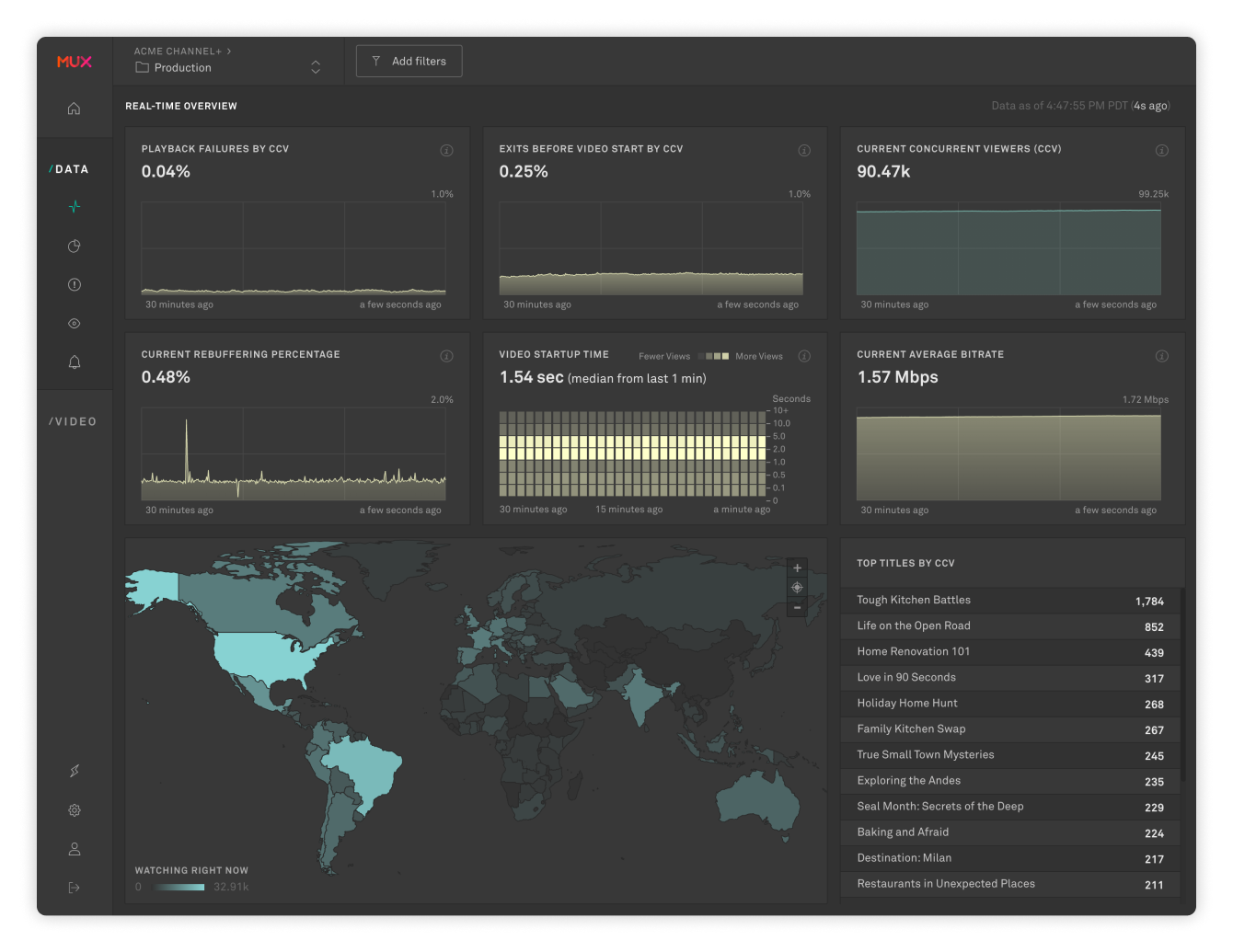Click the rebuffering spike on the chart

[x=187, y=449]
